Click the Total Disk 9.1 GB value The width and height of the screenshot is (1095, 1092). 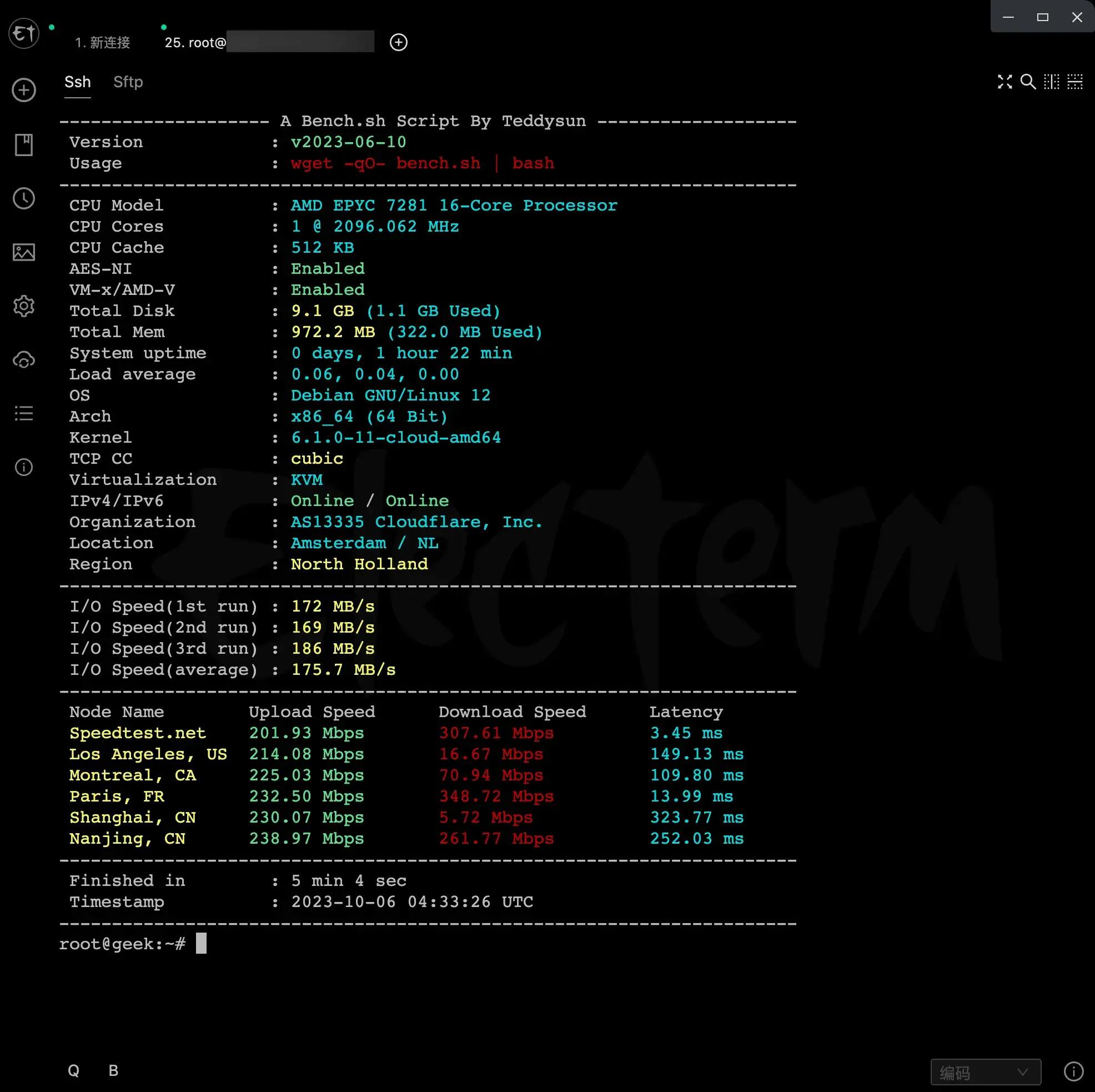point(323,311)
